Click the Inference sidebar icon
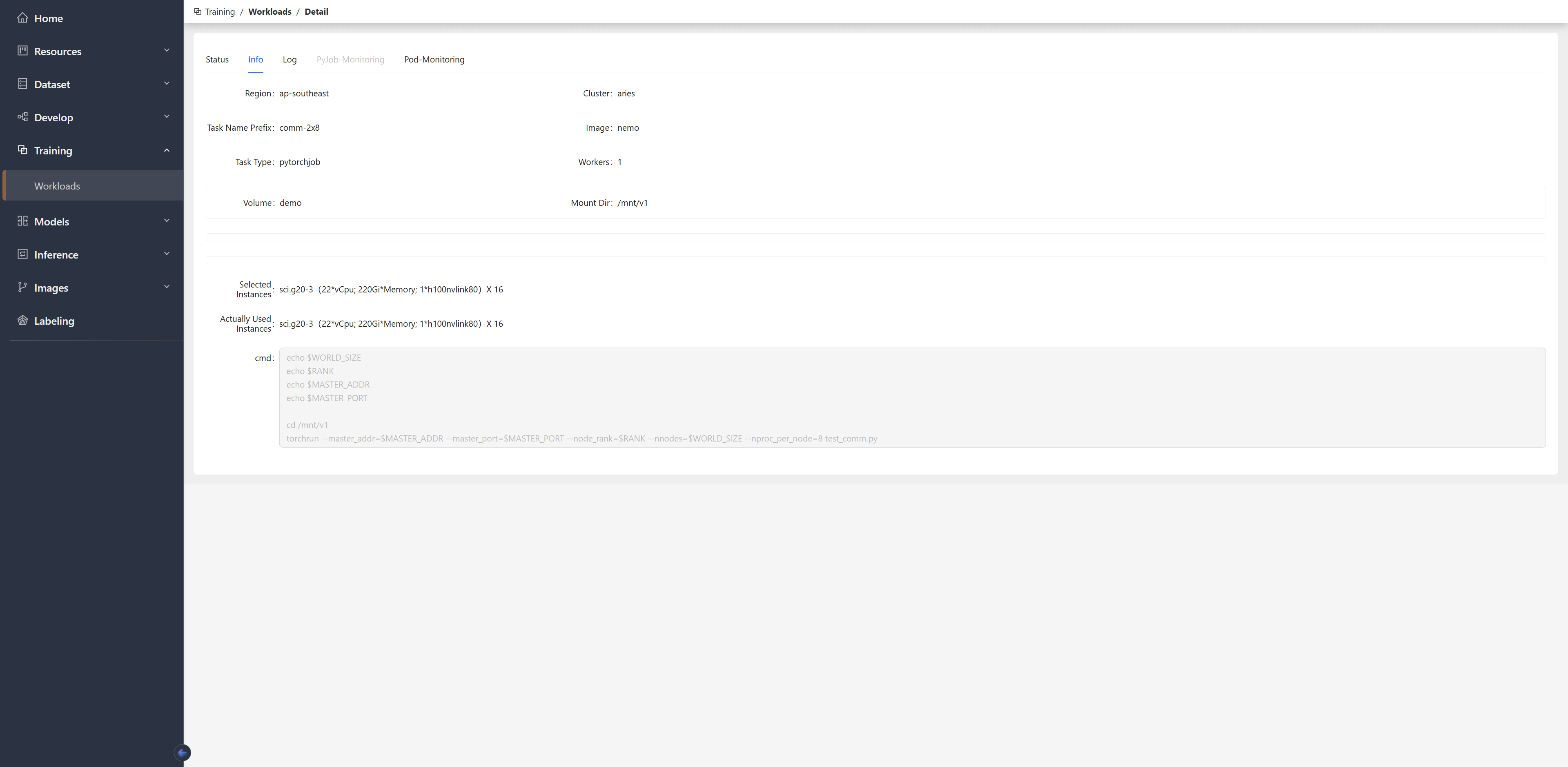 (x=22, y=254)
